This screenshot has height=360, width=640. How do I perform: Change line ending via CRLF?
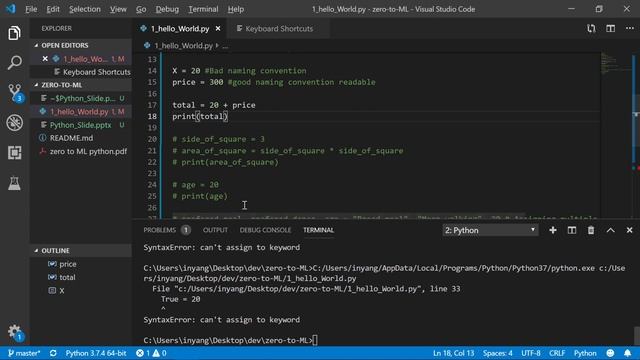click(557, 353)
